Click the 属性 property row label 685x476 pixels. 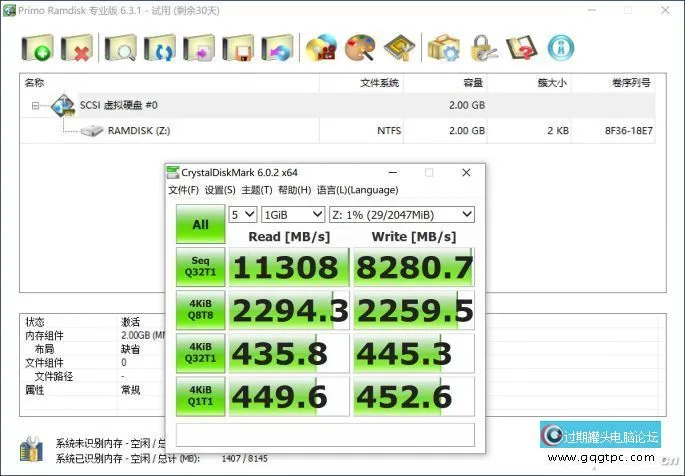pyautogui.click(x=35, y=390)
